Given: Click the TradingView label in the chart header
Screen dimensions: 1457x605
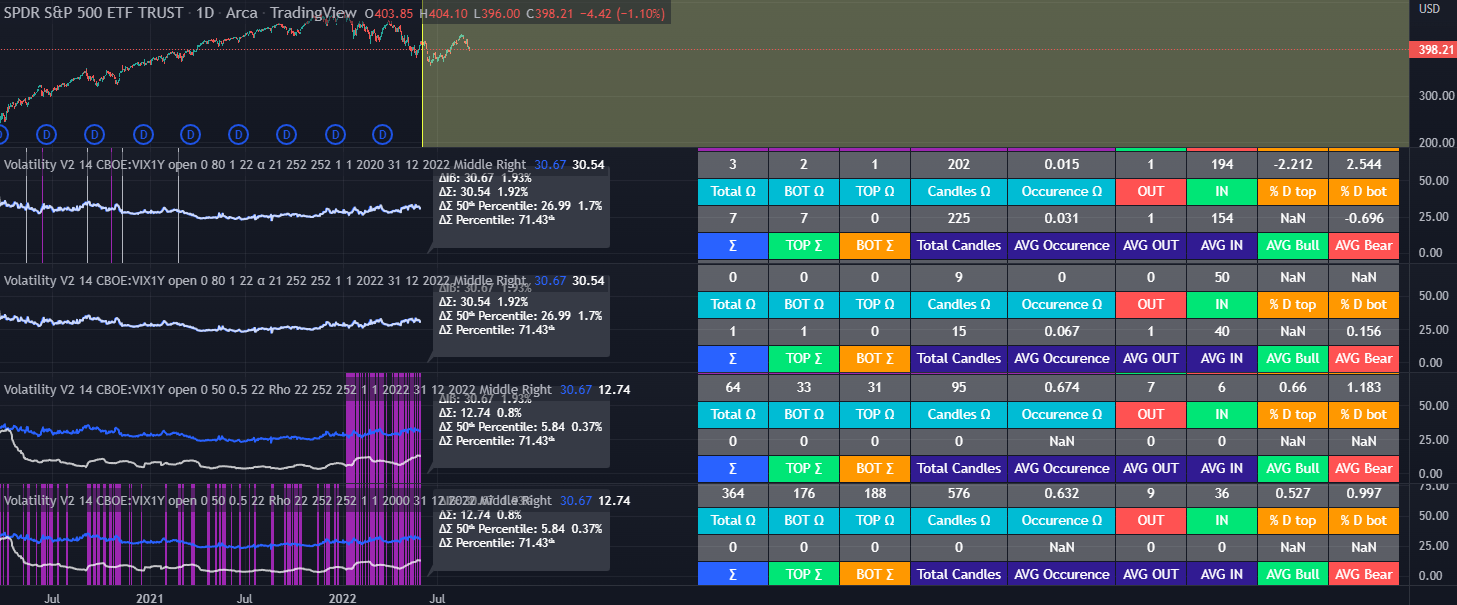Looking at the screenshot, I should click(311, 13).
